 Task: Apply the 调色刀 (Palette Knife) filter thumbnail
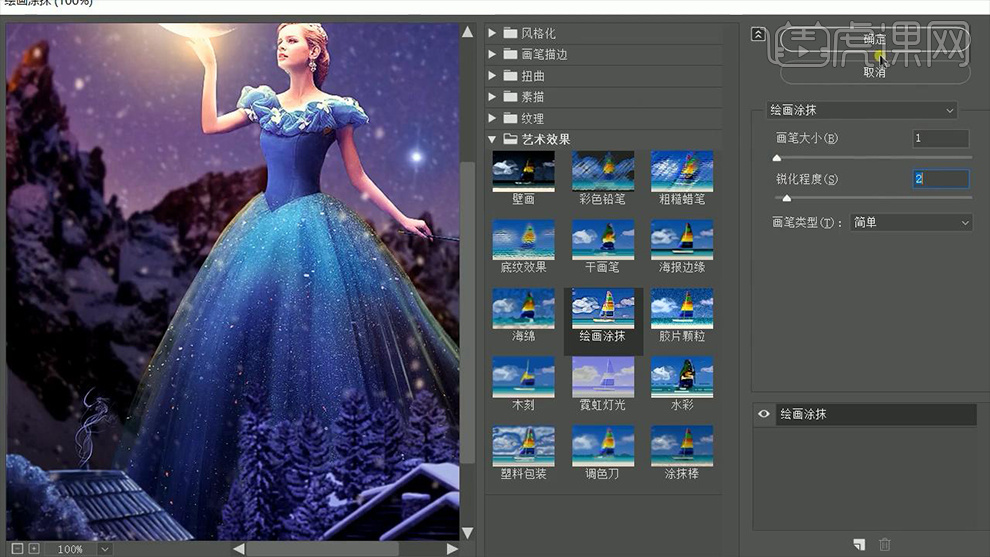pyautogui.click(x=602, y=446)
